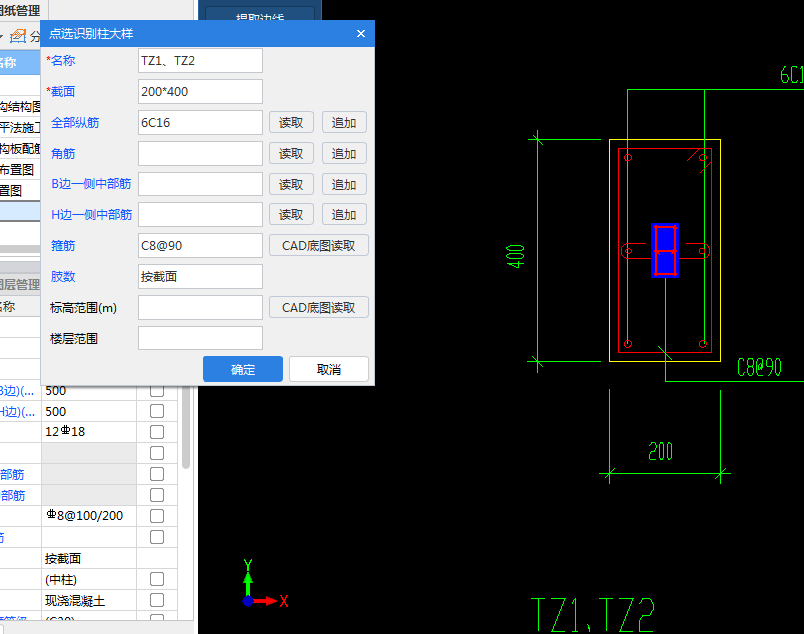Viewport: 804px width, 634px height.
Task: Confirm the dialog with 确定
Action: pos(243,369)
